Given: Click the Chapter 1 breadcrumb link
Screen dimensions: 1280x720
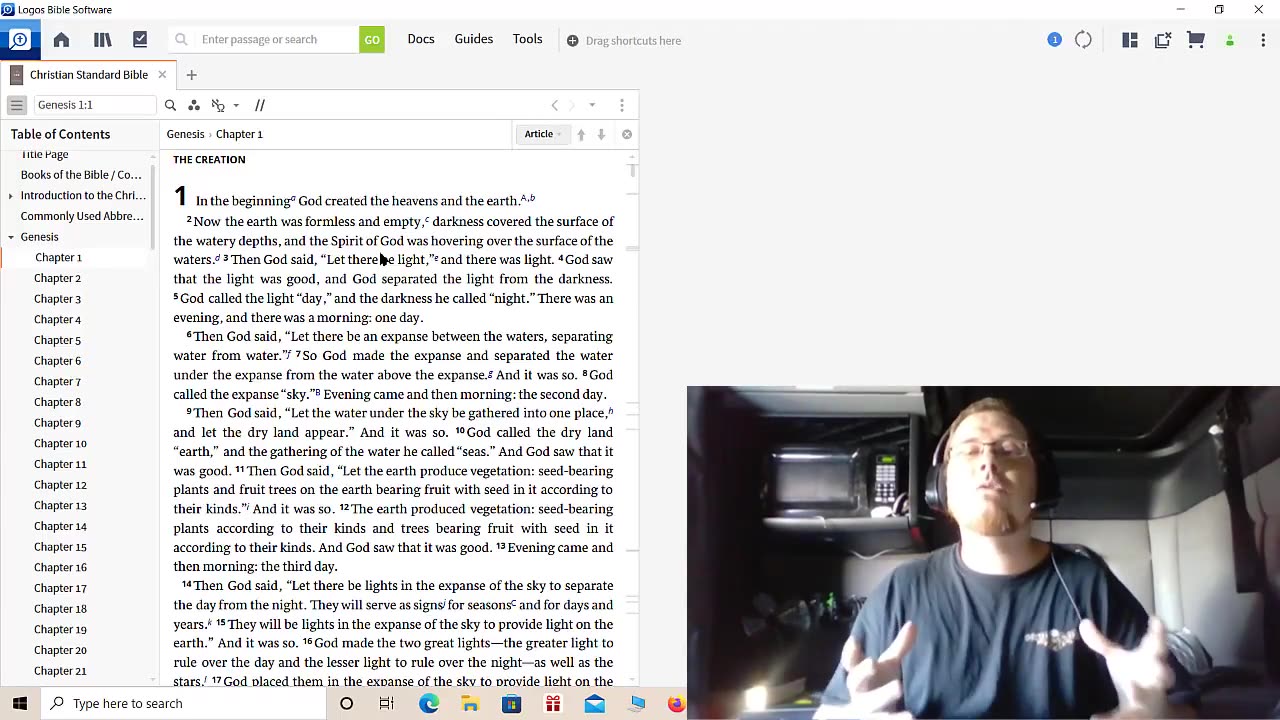Looking at the screenshot, I should (x=239, y=134).
